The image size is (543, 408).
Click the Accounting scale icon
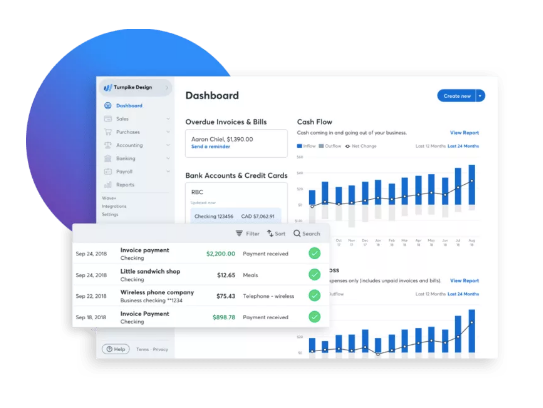(108, 145)
